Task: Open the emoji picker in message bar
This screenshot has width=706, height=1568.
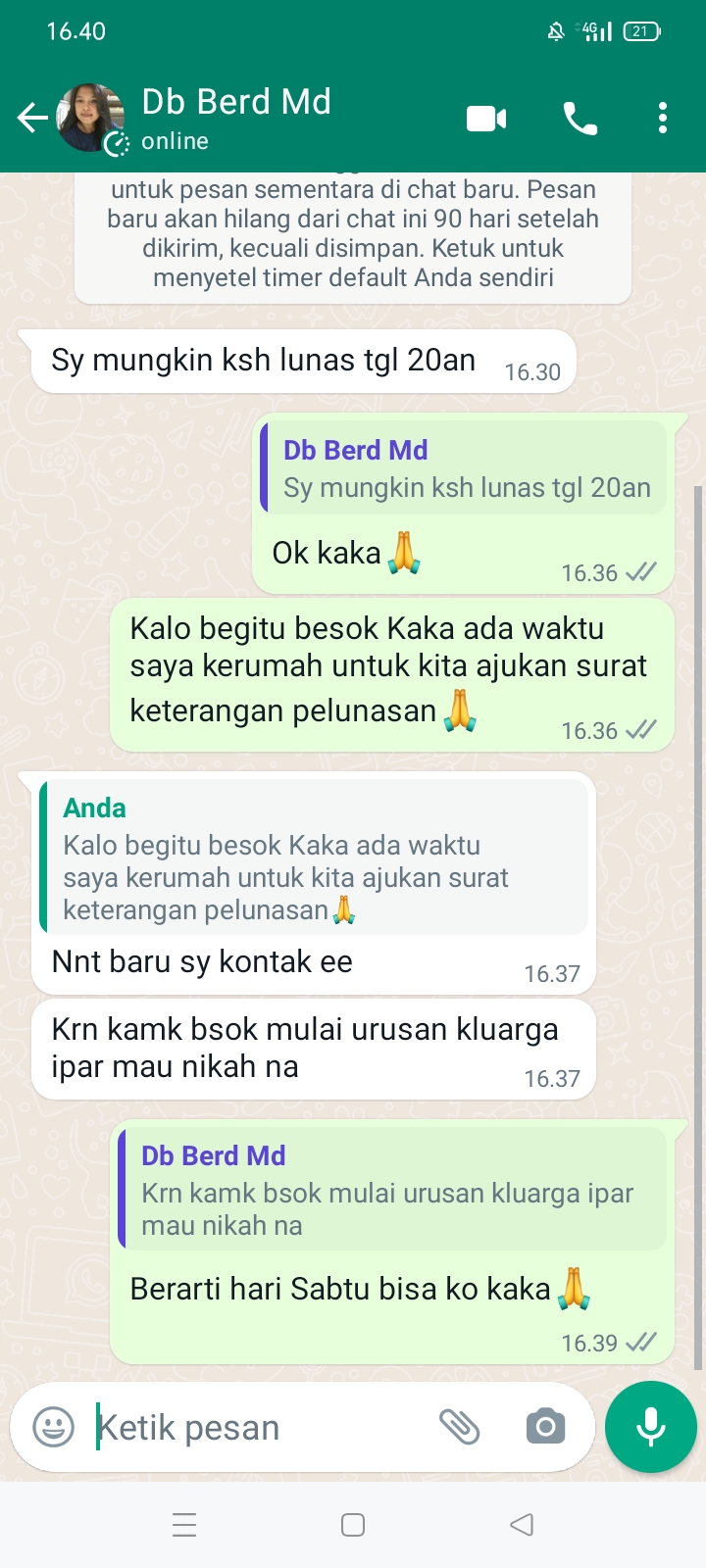Action: (x=53, y=1427)
